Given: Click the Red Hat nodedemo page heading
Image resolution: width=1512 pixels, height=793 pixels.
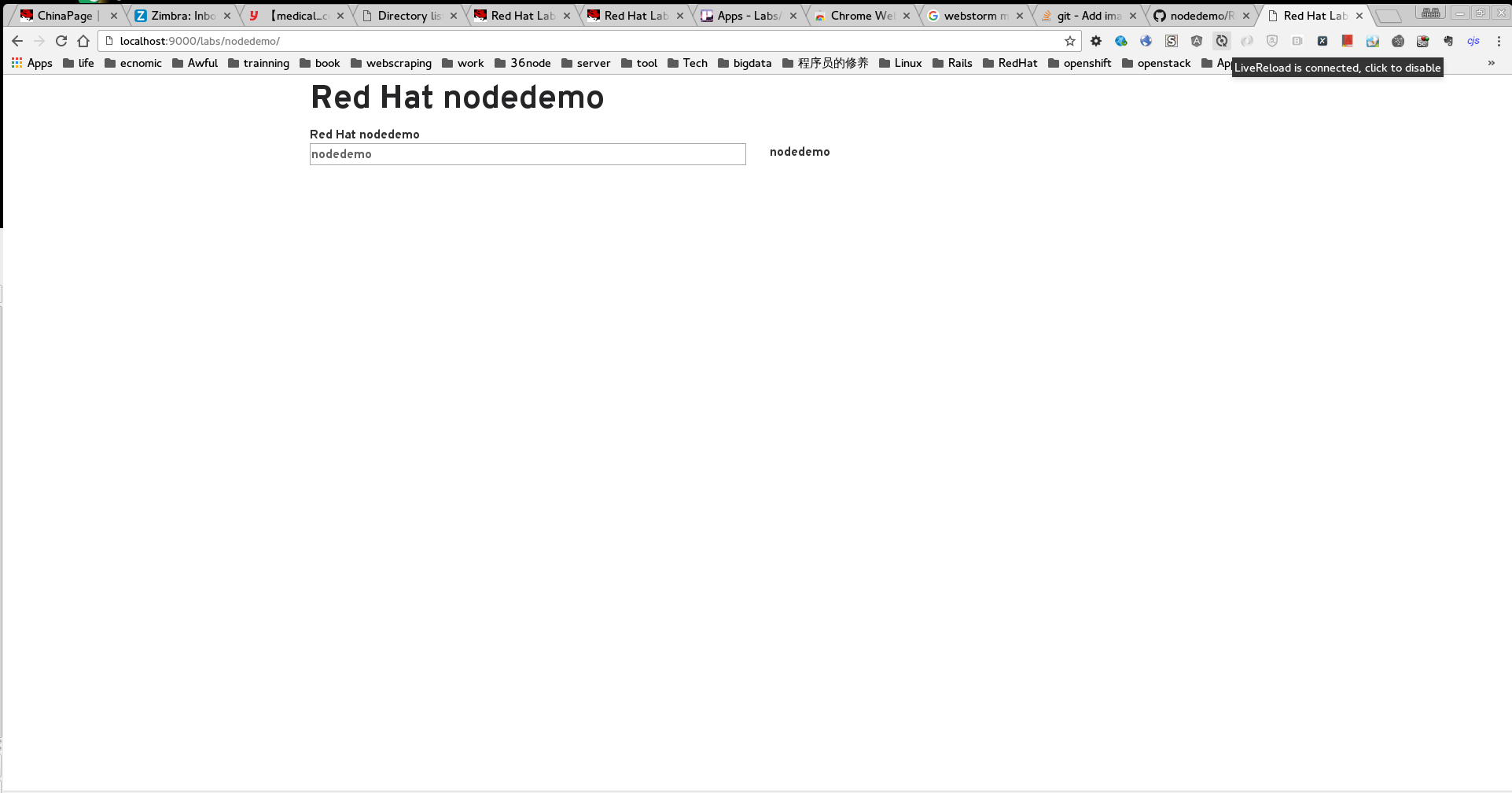Looking at the screenshot, I should click(x=458, y=98).
